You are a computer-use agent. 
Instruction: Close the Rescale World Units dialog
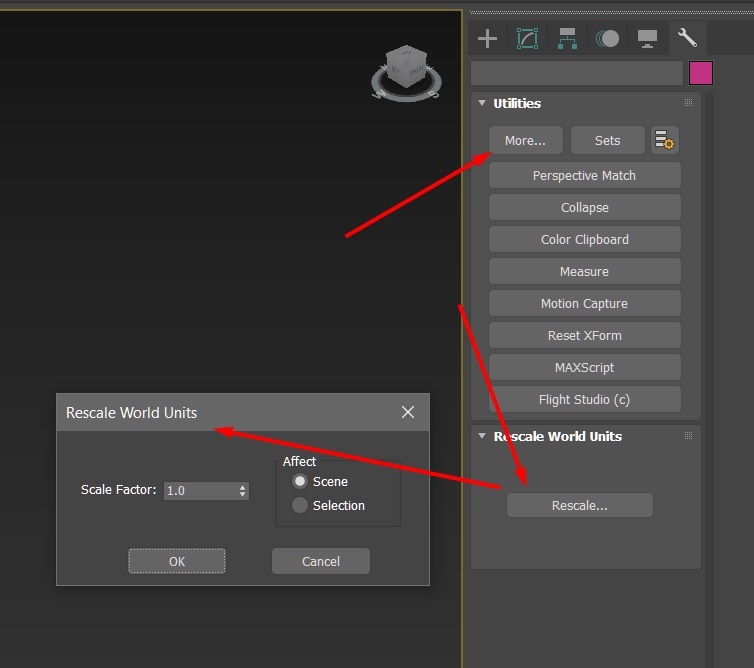pyautogui.click(x=408, y=412)
